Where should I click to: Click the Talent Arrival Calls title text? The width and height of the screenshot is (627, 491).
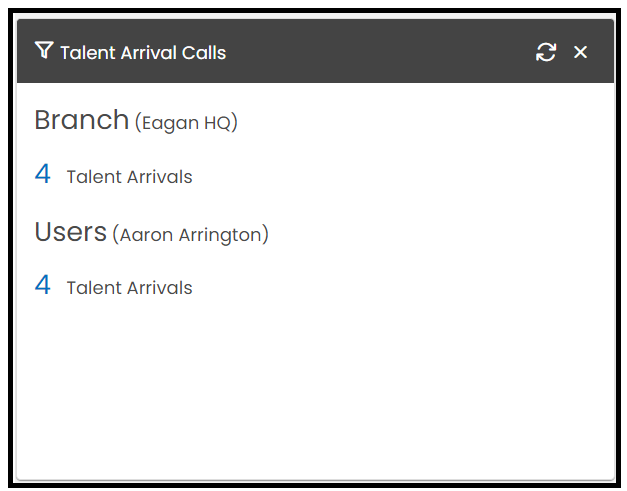(x=143, y=53)
